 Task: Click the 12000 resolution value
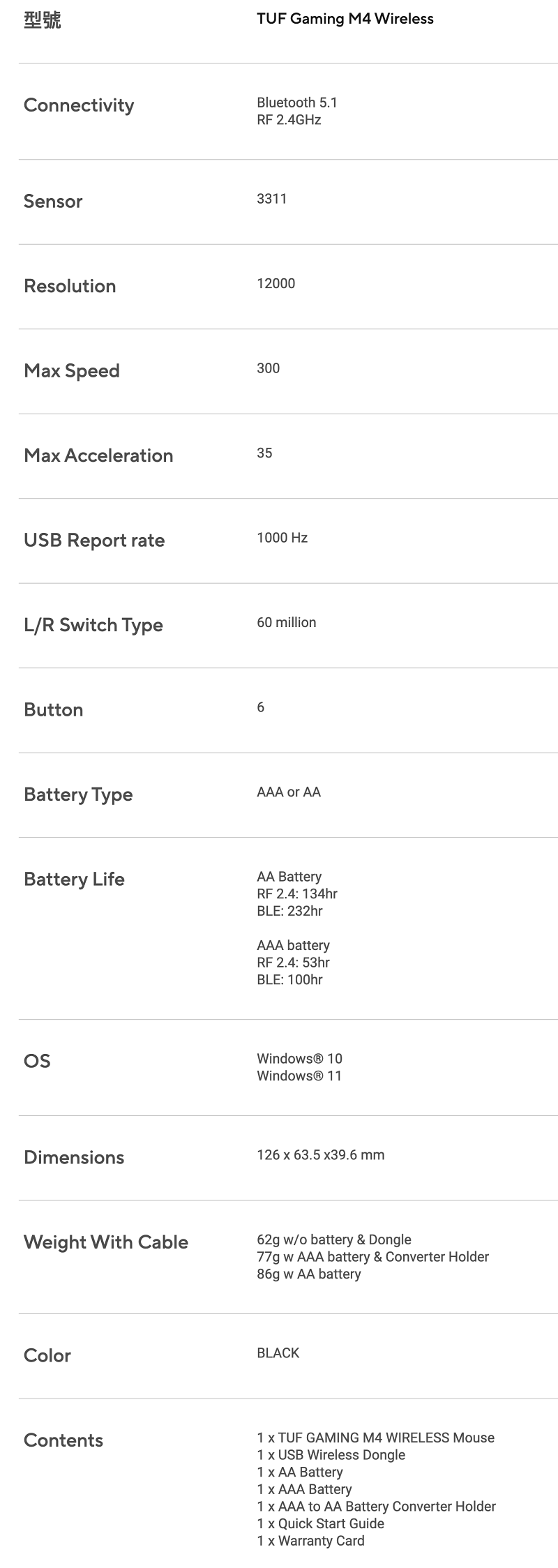(x=276, y=283)
